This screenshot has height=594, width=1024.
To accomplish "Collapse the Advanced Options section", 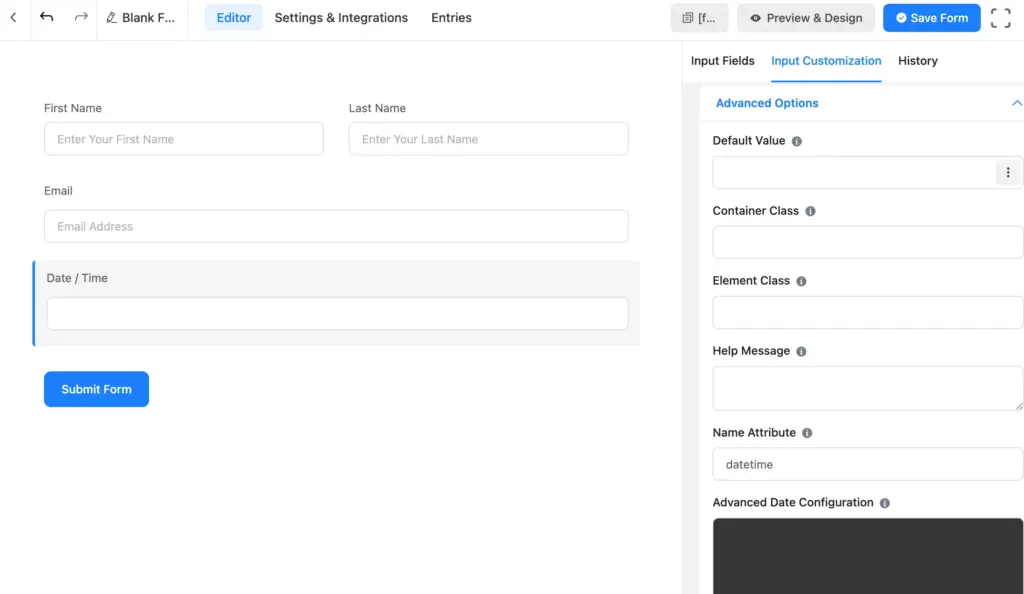I will pos(1017,103).
